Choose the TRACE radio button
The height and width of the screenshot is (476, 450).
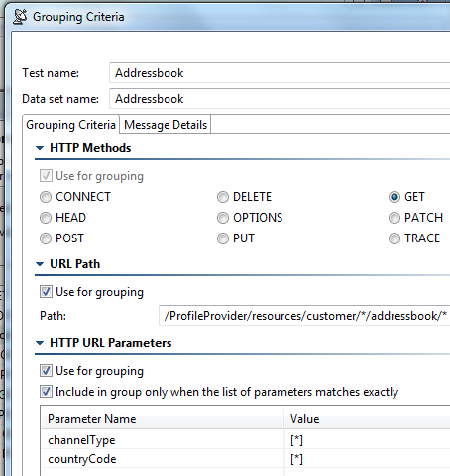click(x=394, y=239)
